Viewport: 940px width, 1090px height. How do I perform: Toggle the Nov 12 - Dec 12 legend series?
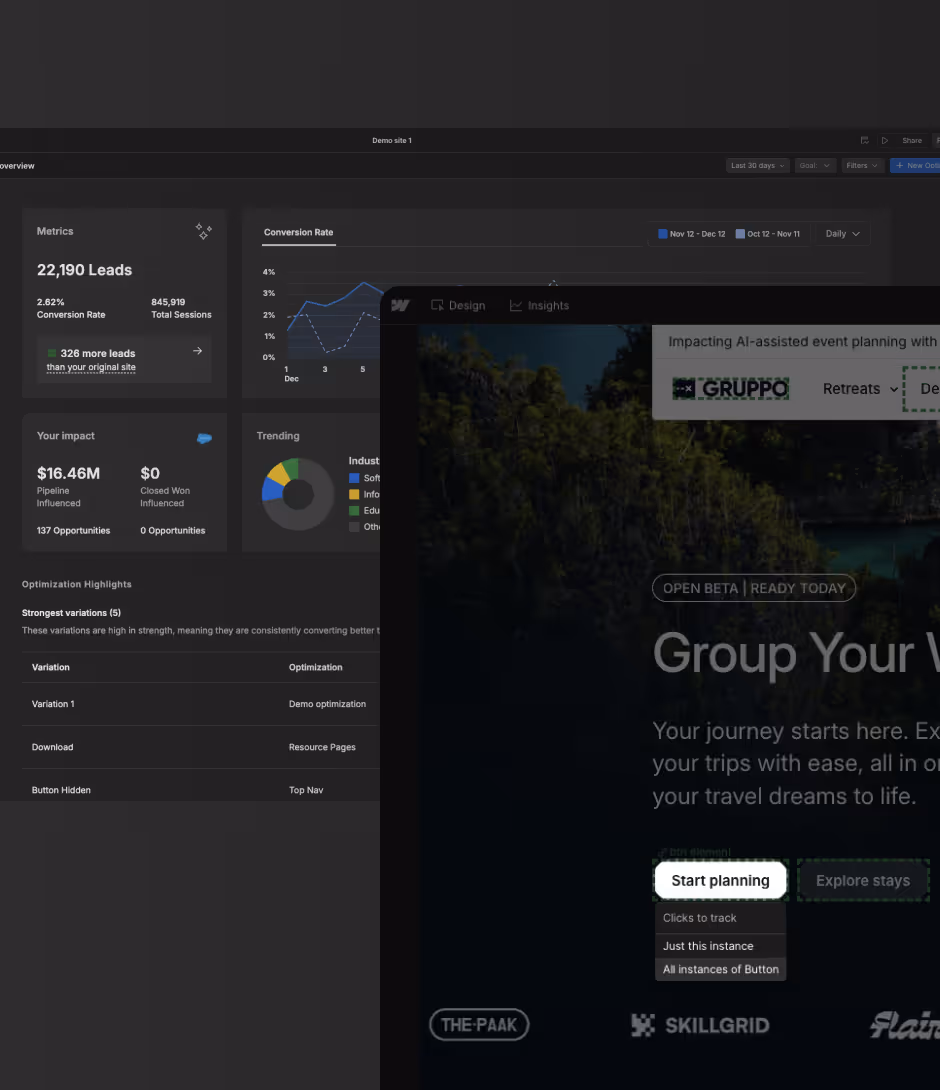(x=692, y=234)
